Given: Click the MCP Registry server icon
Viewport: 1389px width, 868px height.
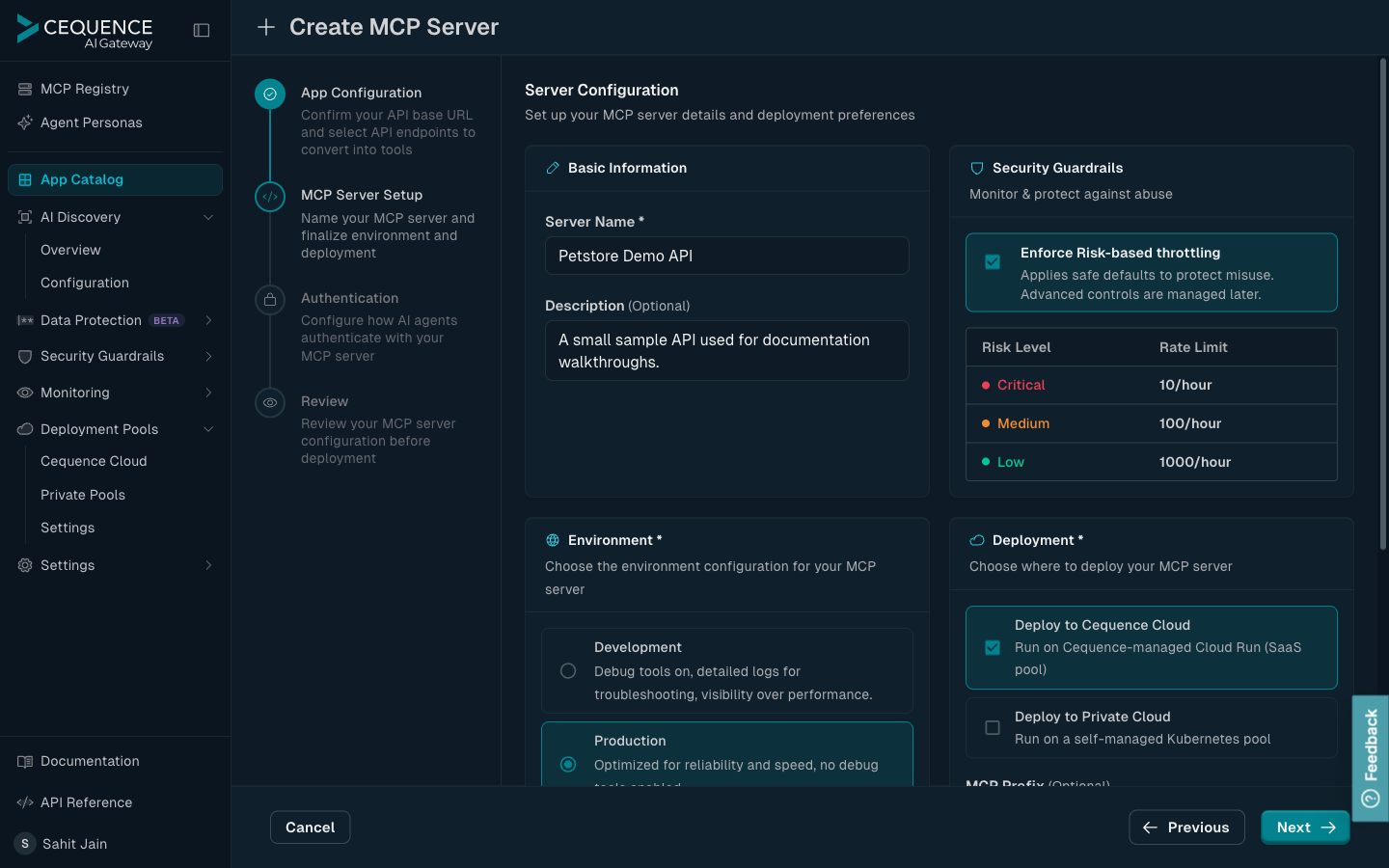Looking at the screenshot, I should (x=25, y=89).
